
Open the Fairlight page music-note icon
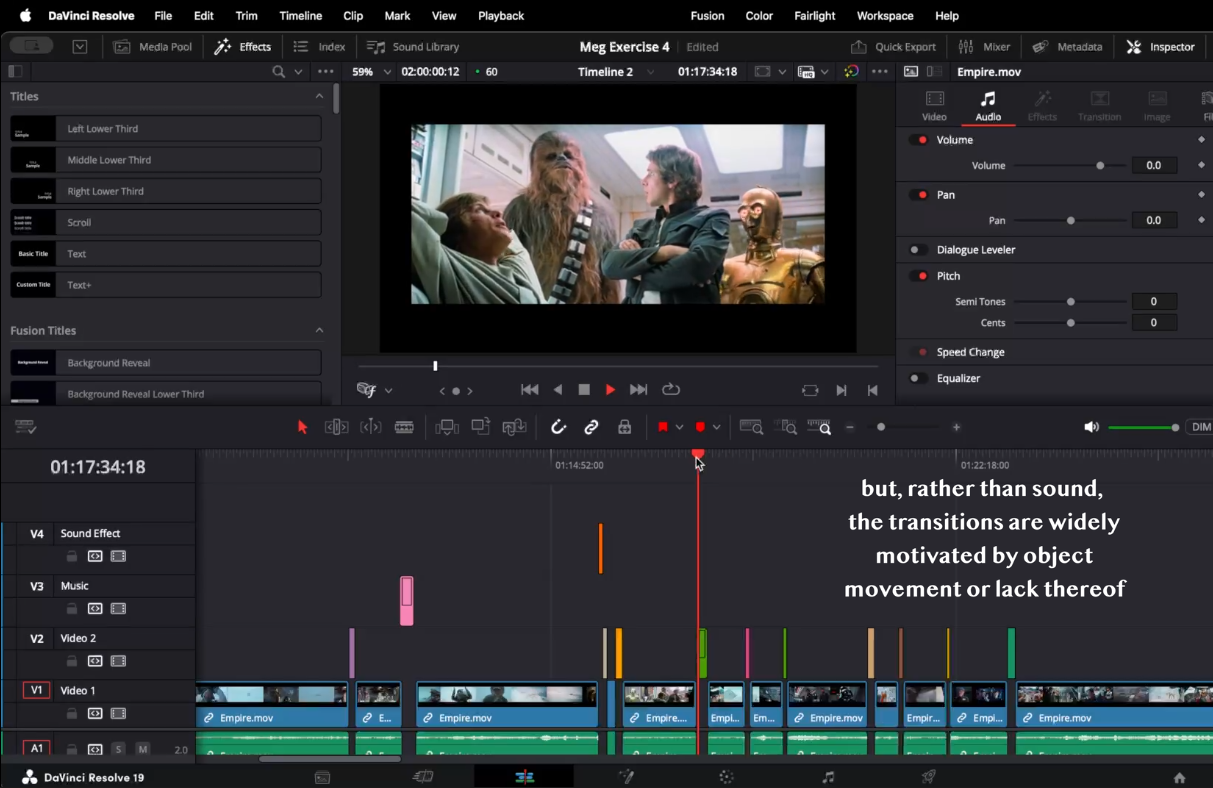pos(828,777)
